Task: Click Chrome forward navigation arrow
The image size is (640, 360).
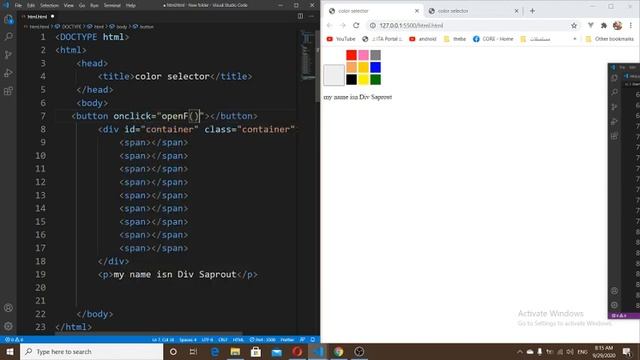Action: coord(343,25)
